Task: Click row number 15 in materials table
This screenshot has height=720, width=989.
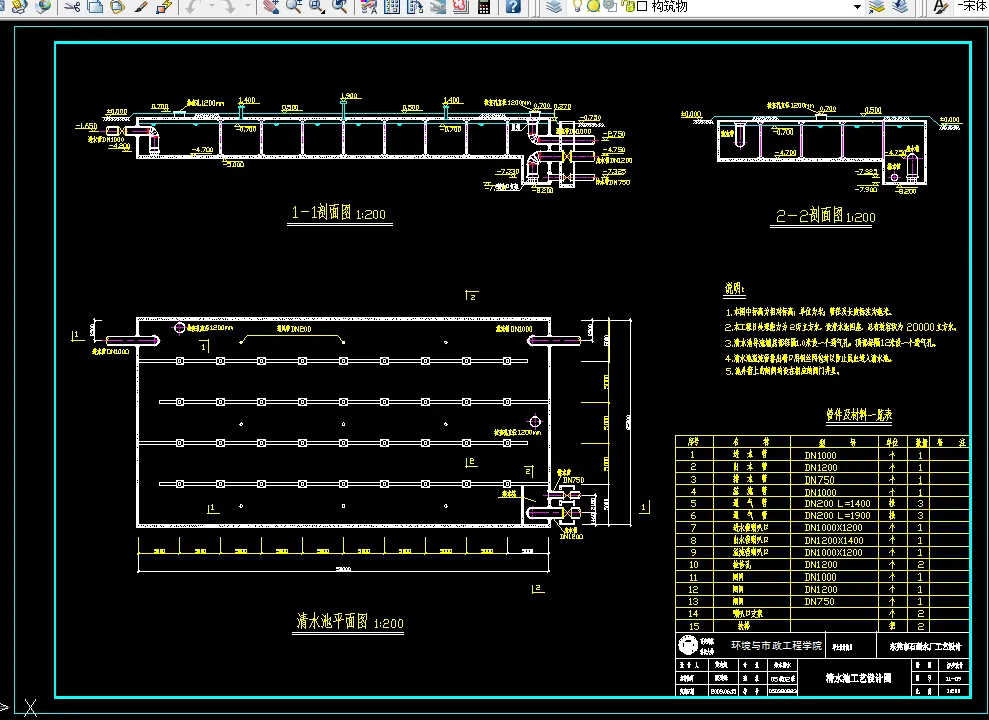Action: click(694, 626)
